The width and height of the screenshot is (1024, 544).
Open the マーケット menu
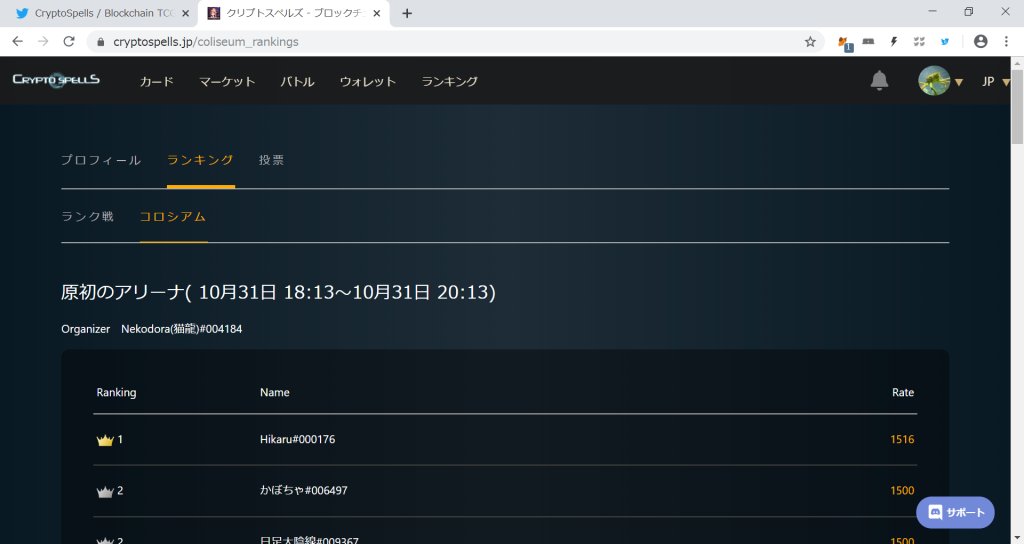(x=227, y=81)
